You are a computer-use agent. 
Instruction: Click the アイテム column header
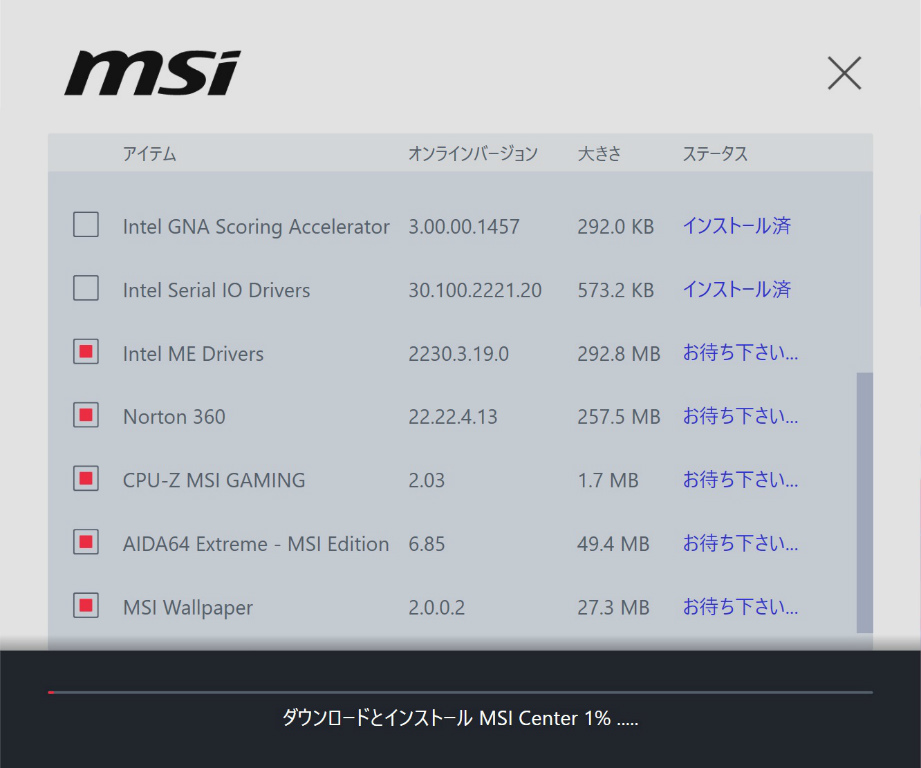[x=149, y=154]
